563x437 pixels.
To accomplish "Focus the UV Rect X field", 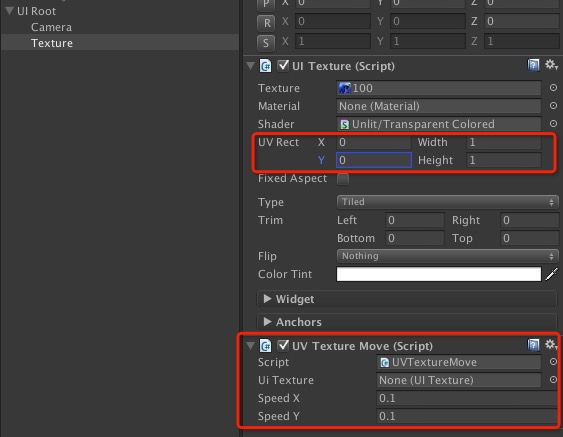I will pyautogui.click(x=373, y=142).
